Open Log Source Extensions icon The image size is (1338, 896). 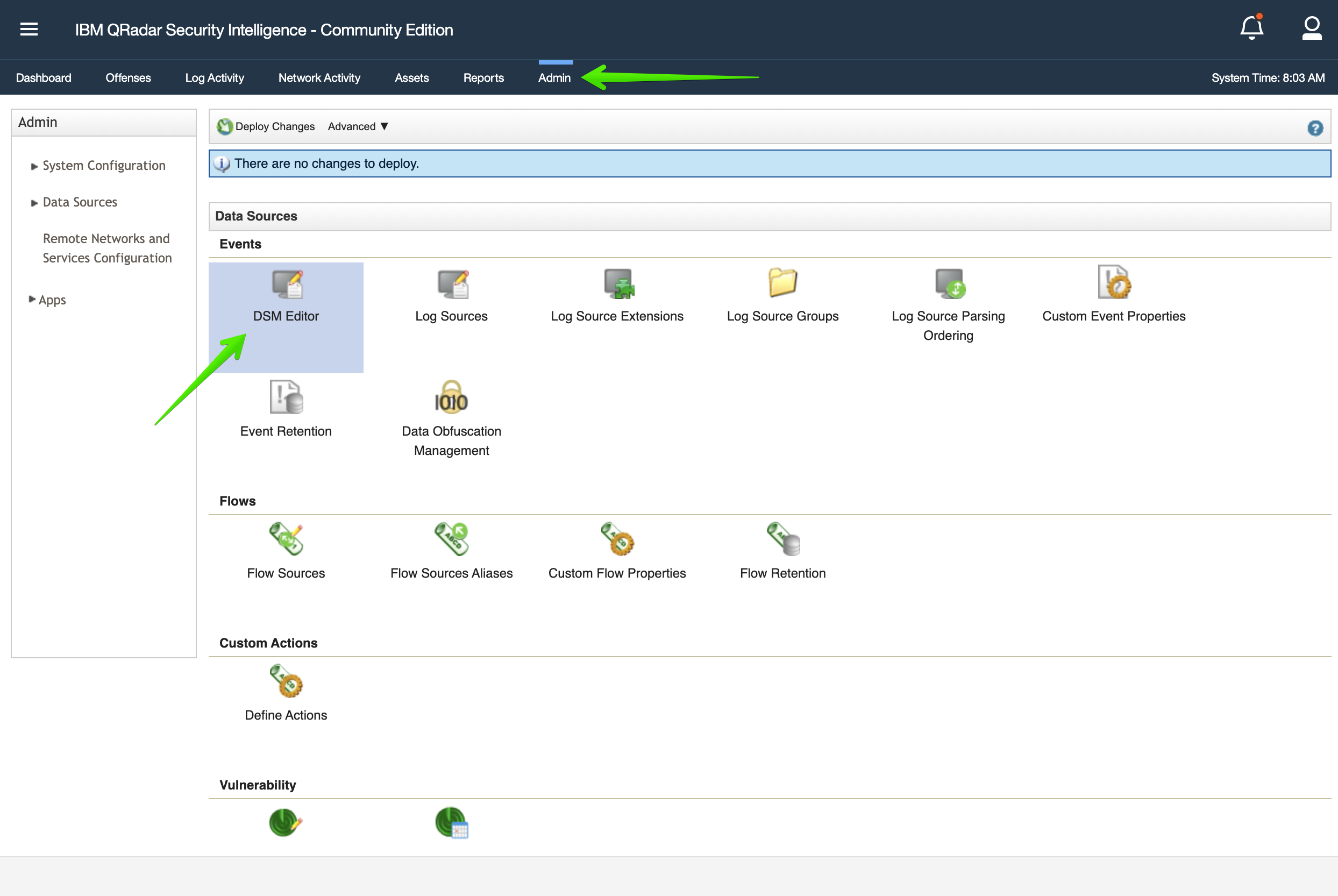pos(619,283)
